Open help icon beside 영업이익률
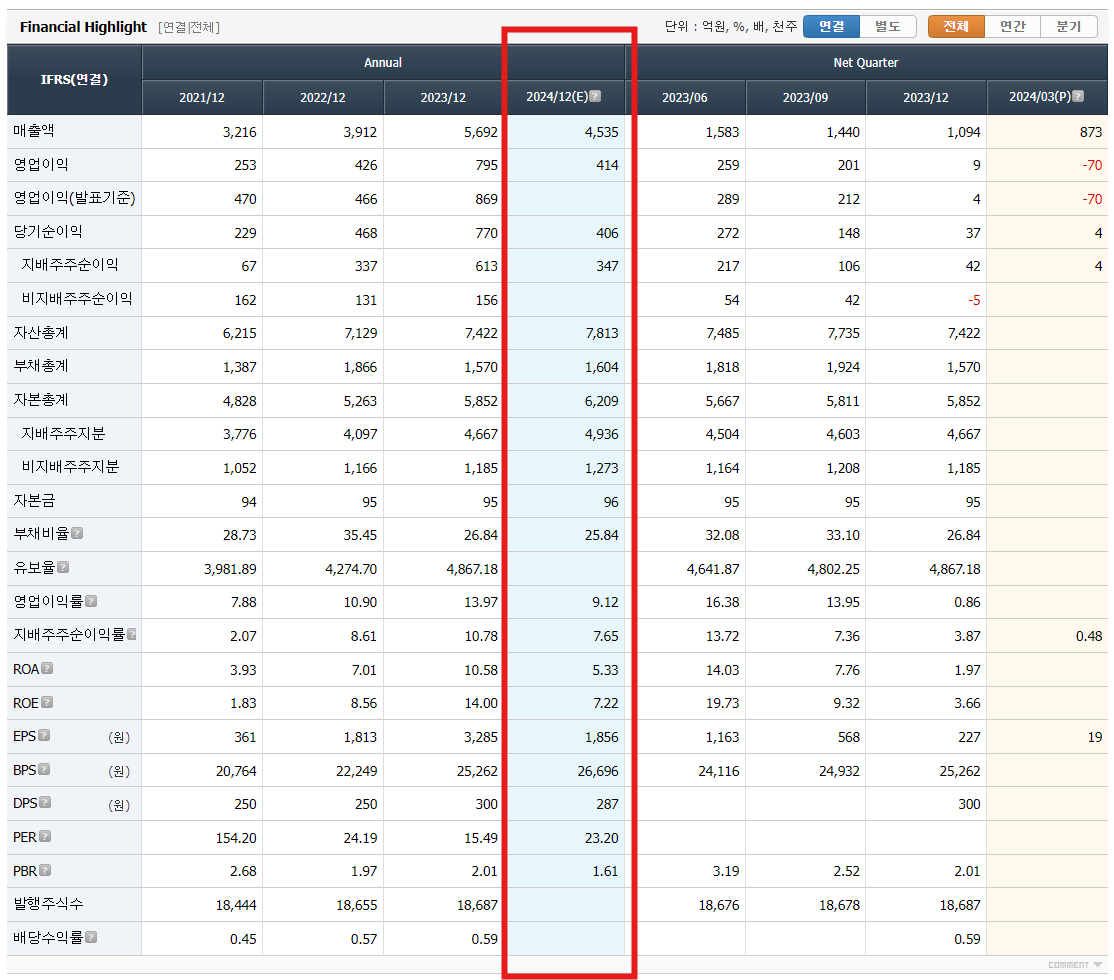 click(91, 601)
